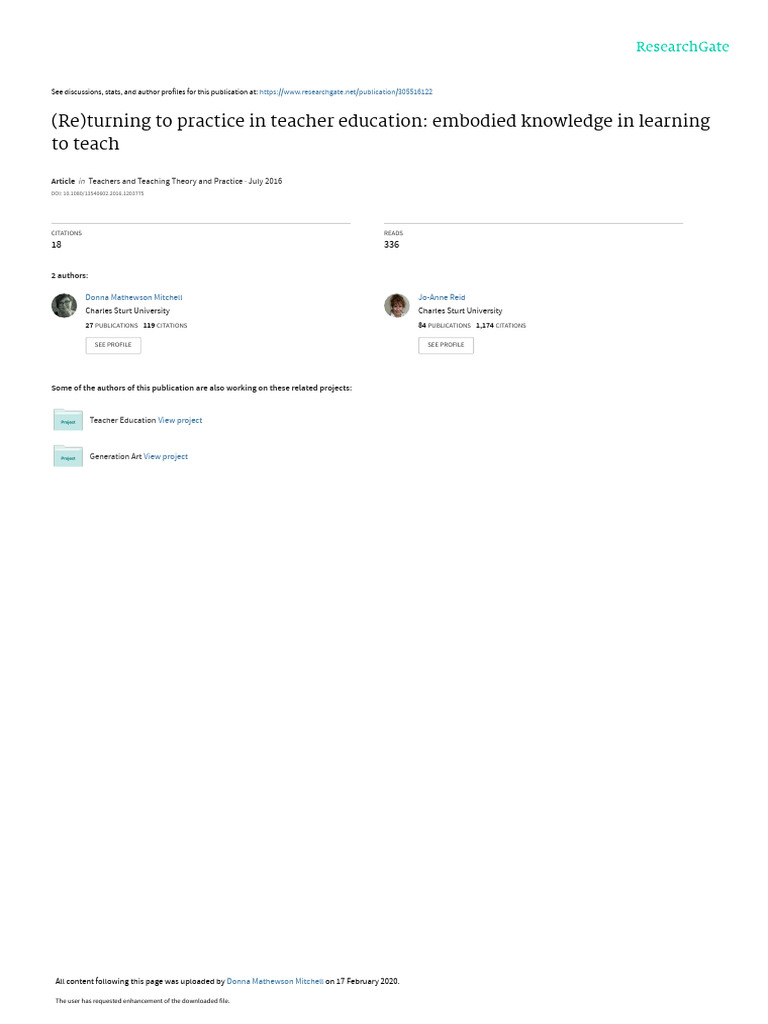This screenshot has width=768, height=1024.
Task: Open View project link for Generation Art
Action: (166, 456)
